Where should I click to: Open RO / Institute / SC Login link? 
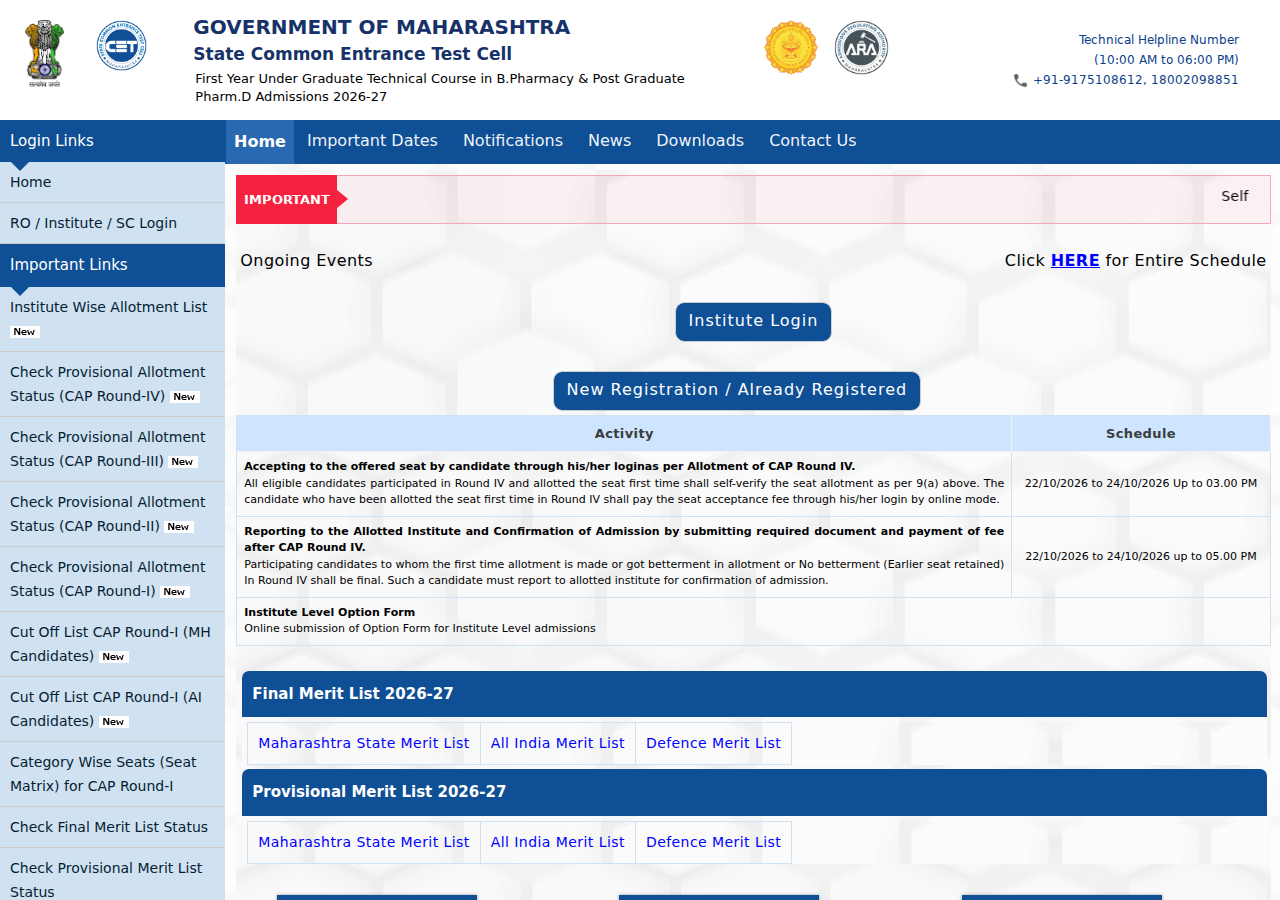click(x=112, y=223)
